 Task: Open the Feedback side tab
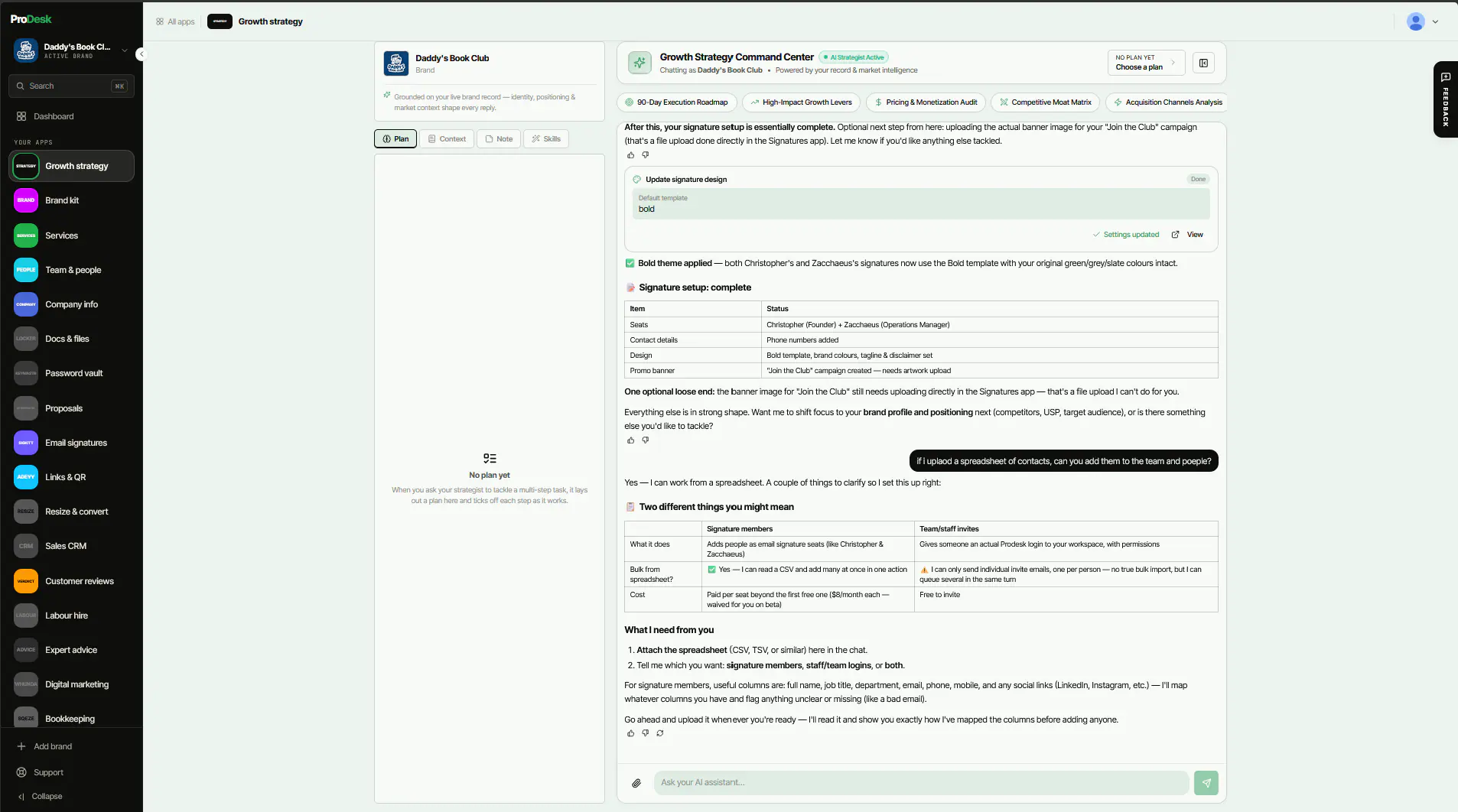pyautogui.click(x=1446, y=99)
